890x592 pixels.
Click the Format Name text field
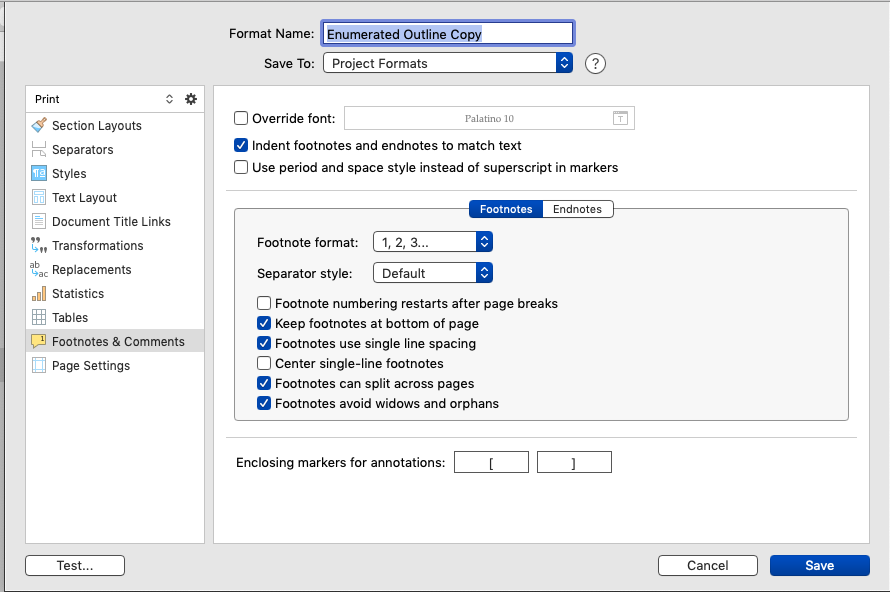[x=447, y=34]
